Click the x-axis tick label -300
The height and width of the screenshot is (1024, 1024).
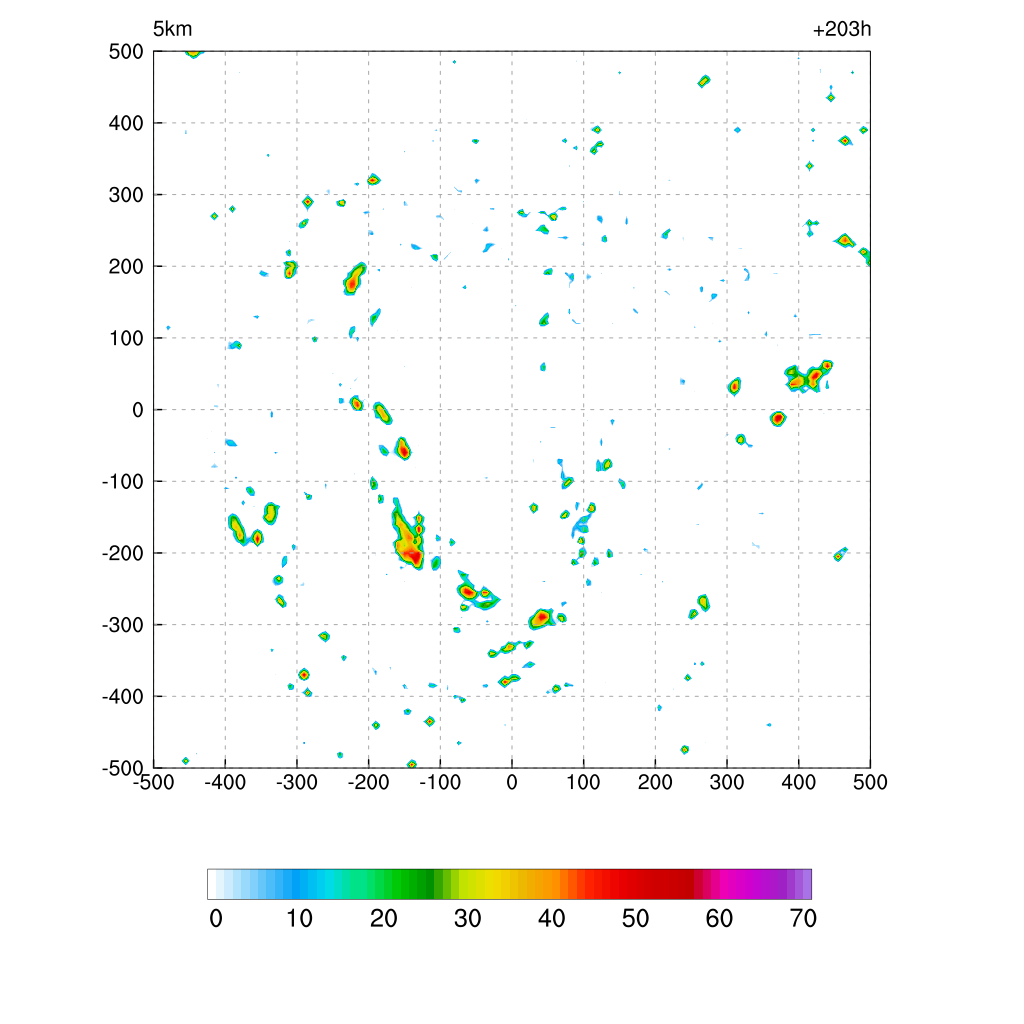click(296, 782)
